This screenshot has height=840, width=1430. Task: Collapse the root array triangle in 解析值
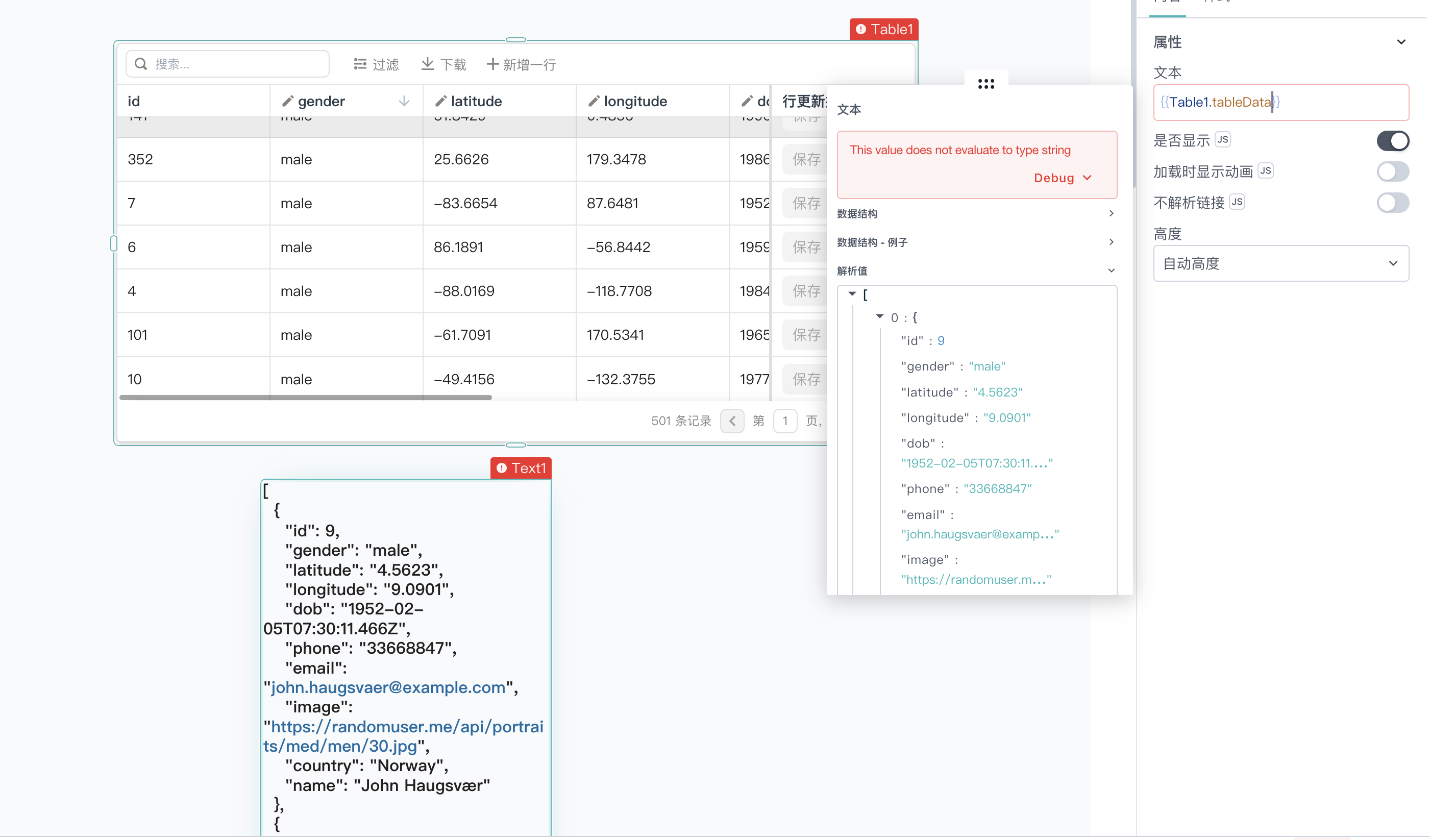852,293
